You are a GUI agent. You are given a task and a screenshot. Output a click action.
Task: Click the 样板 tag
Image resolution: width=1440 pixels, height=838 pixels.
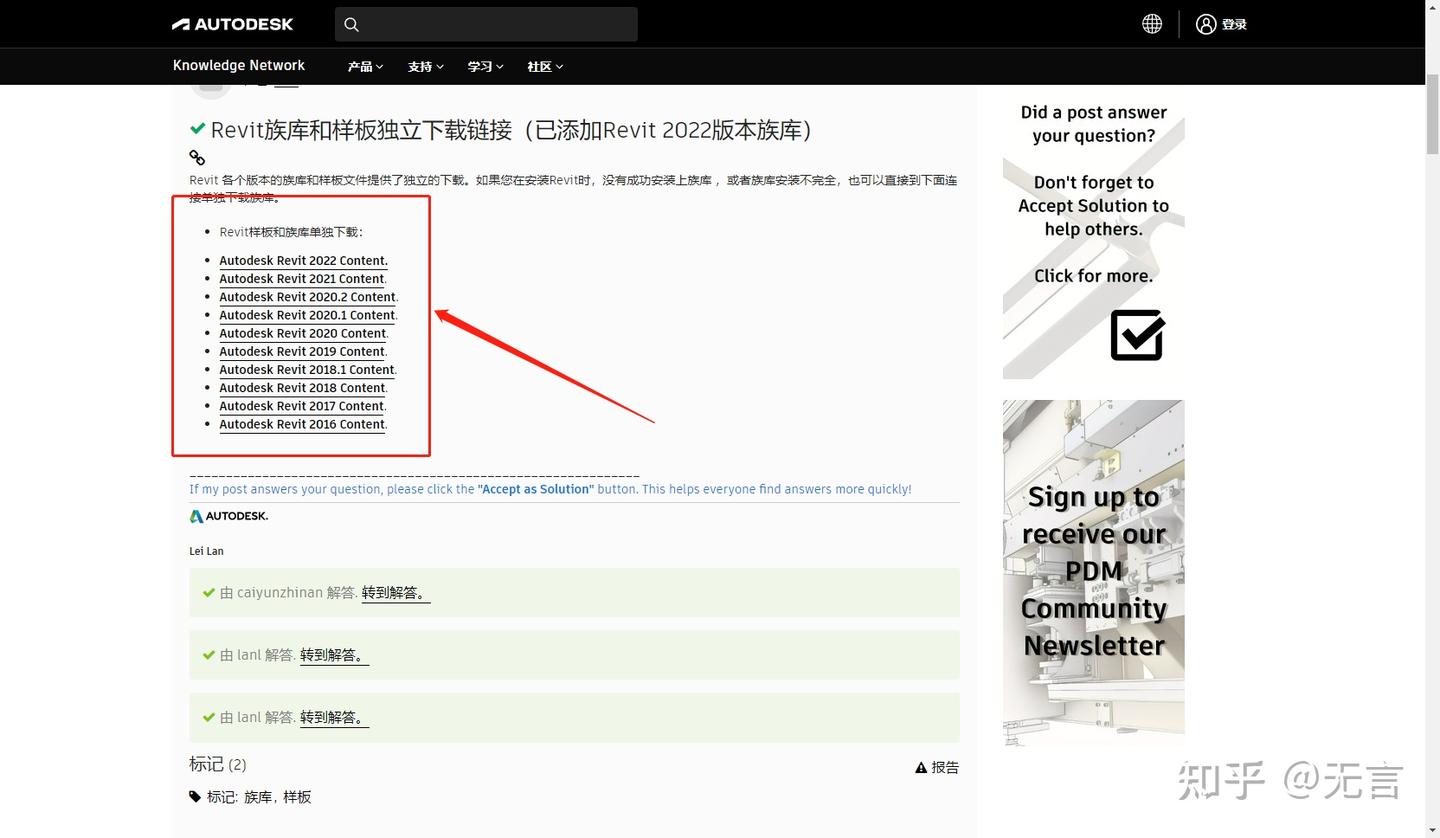pyautogui.click(x=297, y=797)
